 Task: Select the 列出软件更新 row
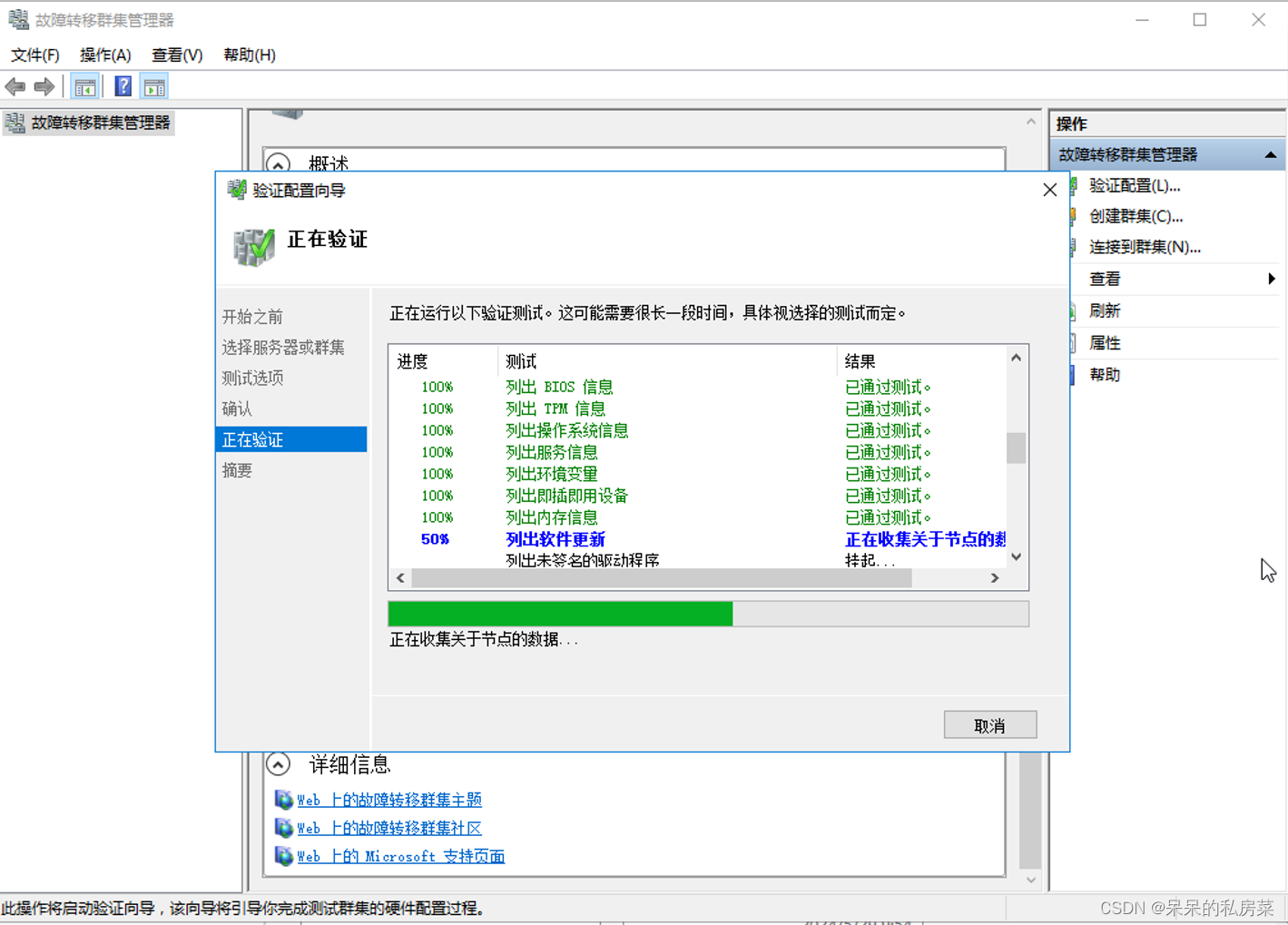tap(697, 539)
